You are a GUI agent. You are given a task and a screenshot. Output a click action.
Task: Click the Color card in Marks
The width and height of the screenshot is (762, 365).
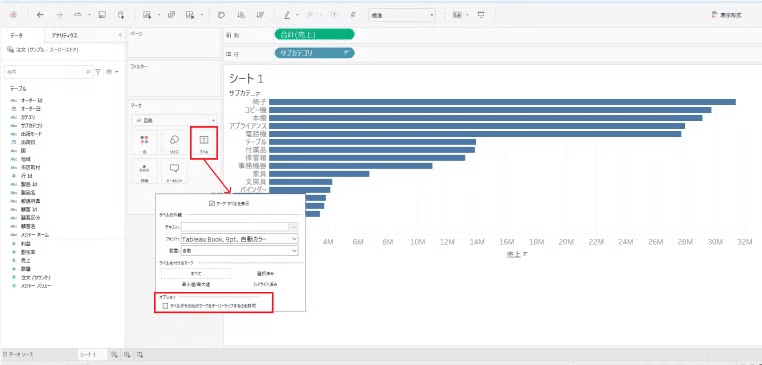144,143
